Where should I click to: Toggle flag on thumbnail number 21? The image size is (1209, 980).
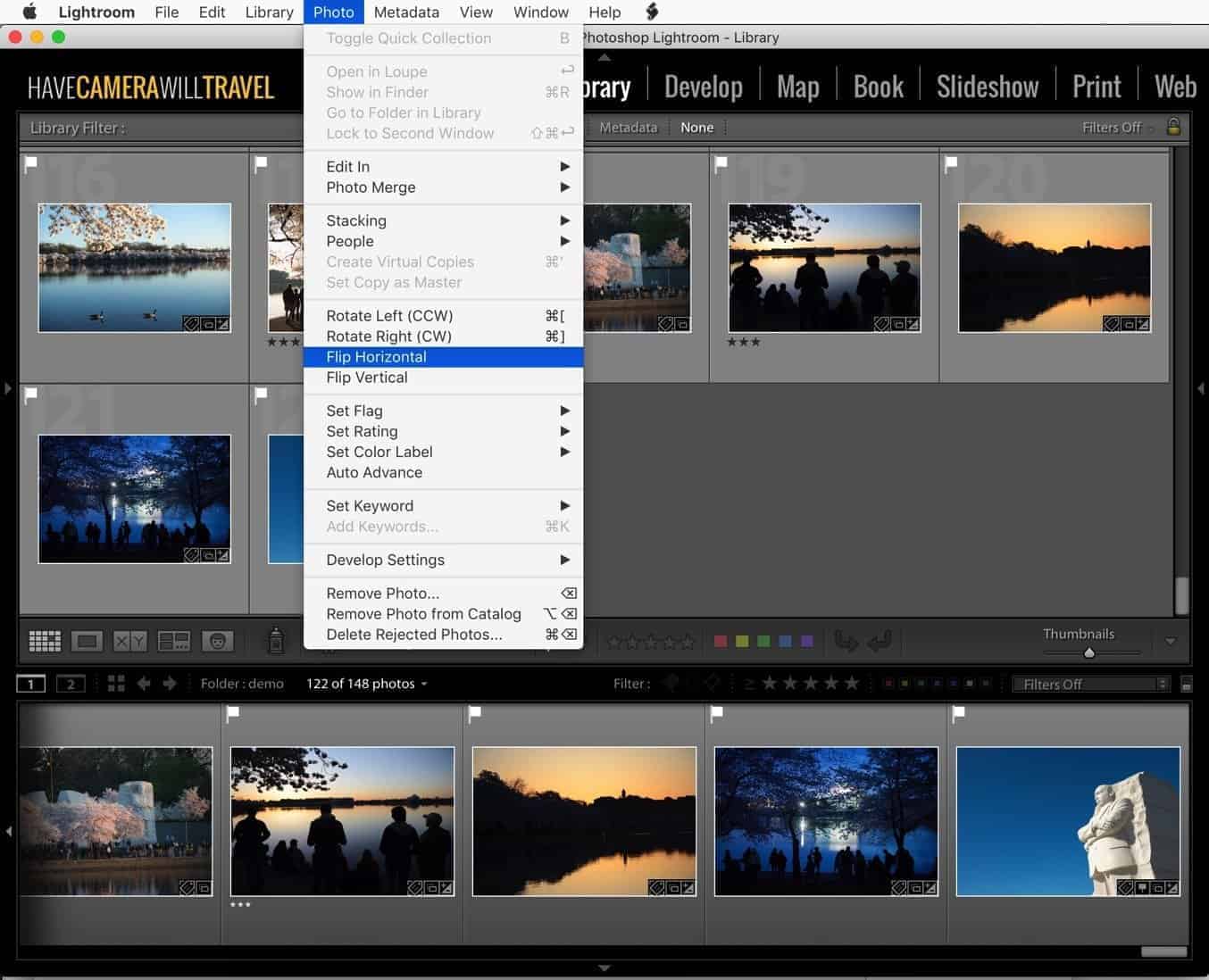[31, 394]
